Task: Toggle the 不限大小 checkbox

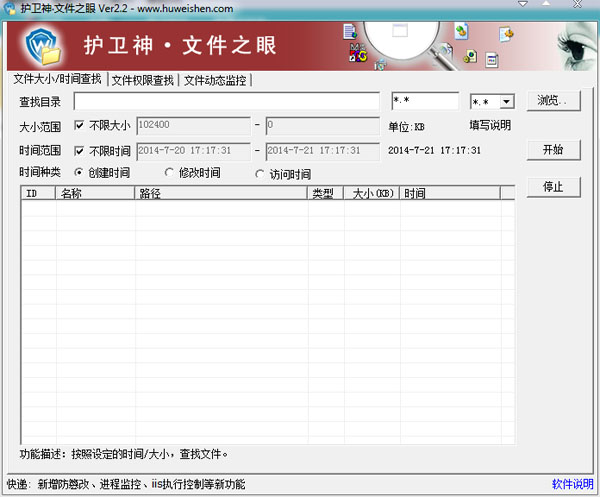Action: 79,126
